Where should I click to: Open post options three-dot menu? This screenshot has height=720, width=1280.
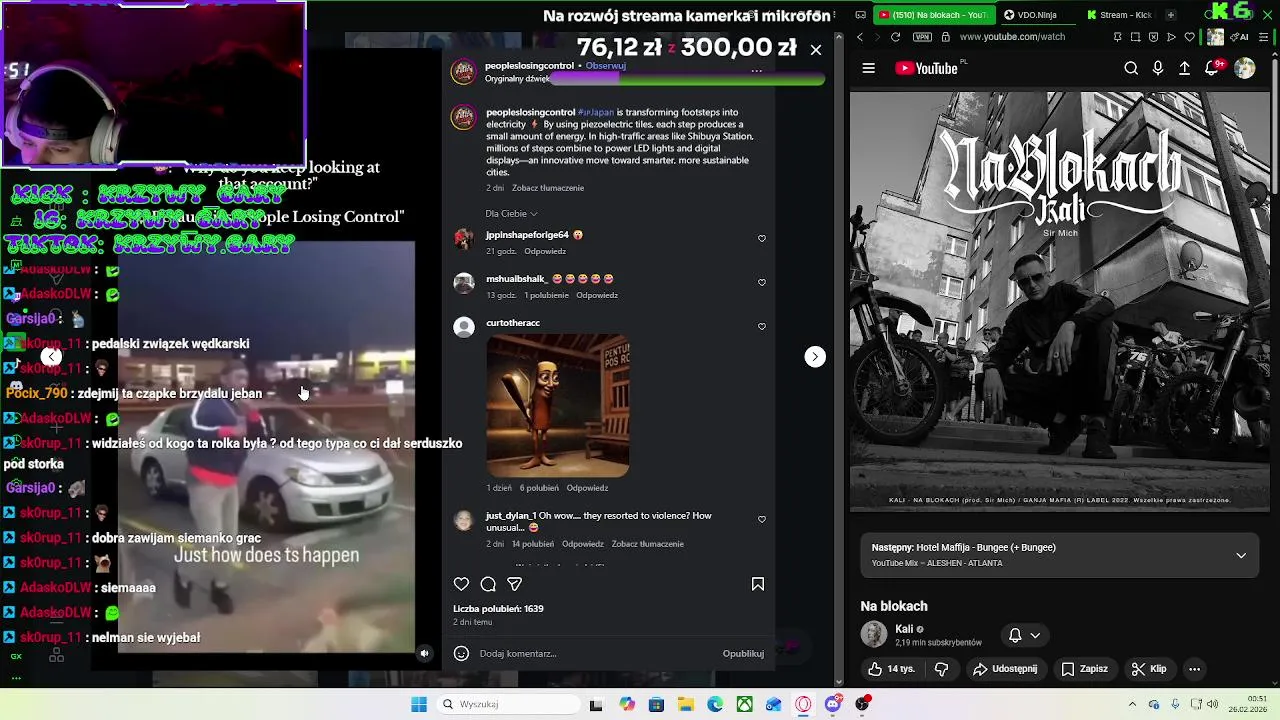[x=757, y=71]
